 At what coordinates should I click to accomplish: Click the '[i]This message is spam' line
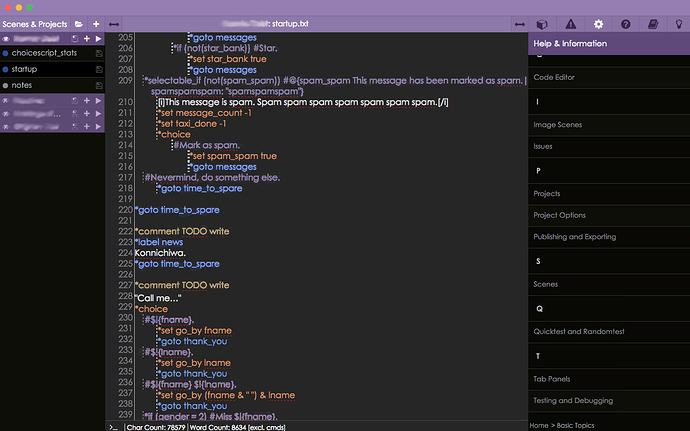tap(303, 102)
